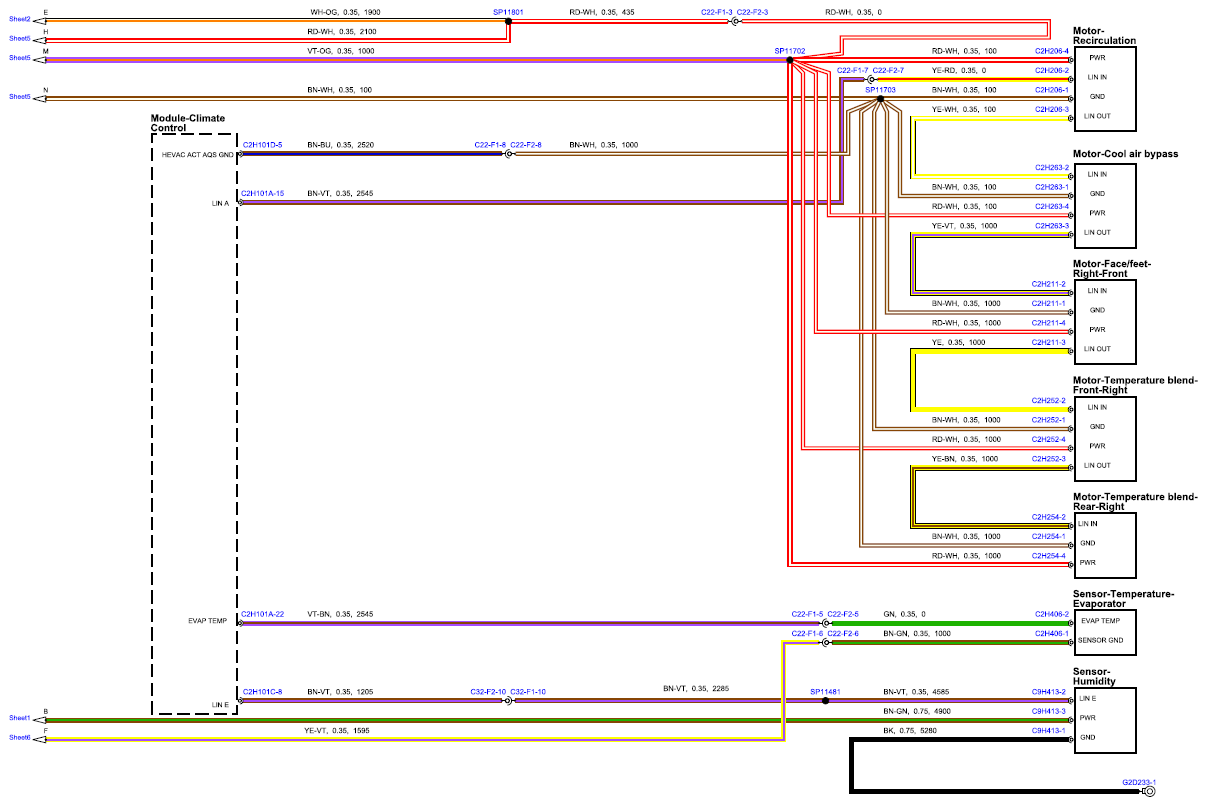Click the Motor-Cool air bypass title
This screenshot has width=1207, height=806.
point(1125,154)
